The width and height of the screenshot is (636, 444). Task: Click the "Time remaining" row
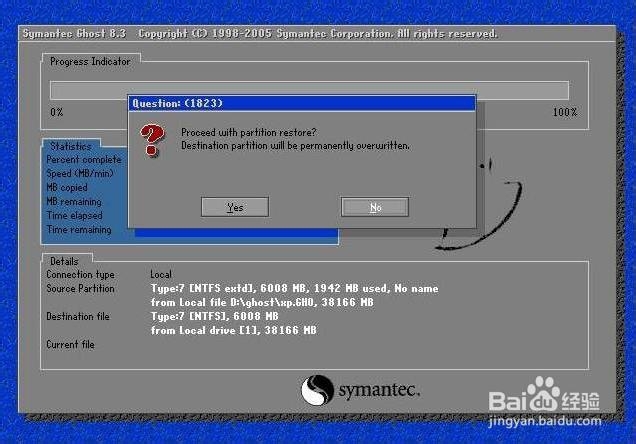tap(79, 230)
